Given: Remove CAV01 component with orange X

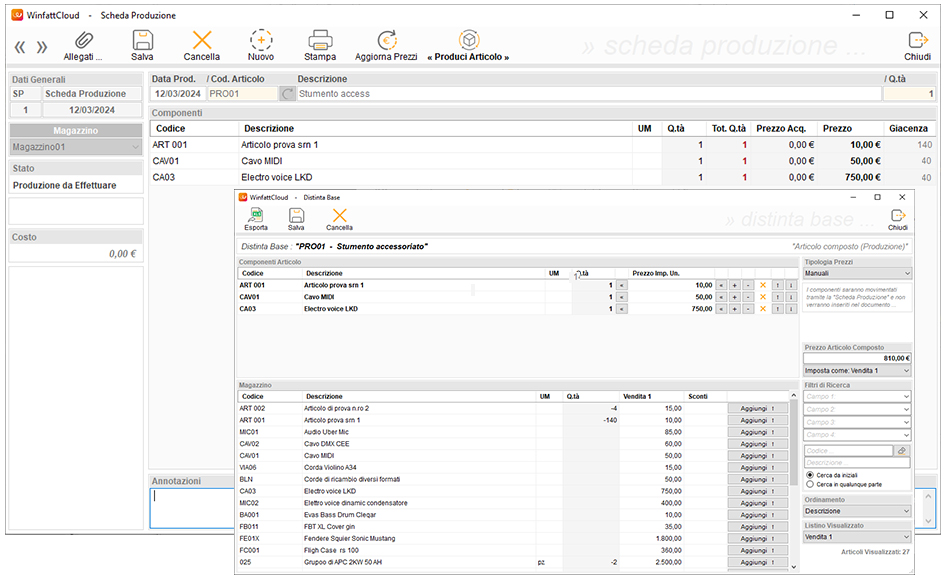Looking at the screenshot, I should pos(763,297).
